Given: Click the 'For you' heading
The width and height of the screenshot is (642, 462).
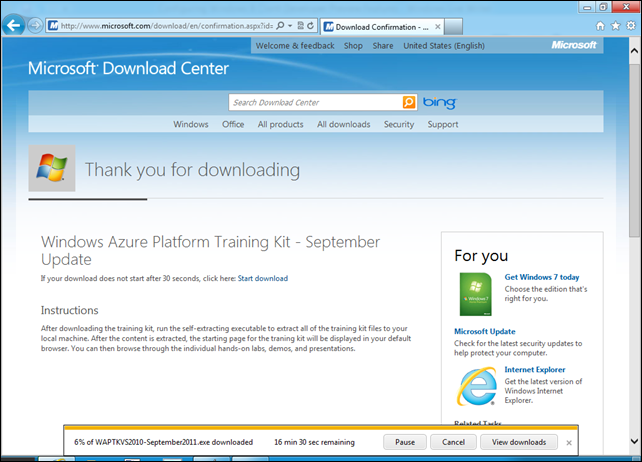Looking at the screenshot, I should point(481,256).
